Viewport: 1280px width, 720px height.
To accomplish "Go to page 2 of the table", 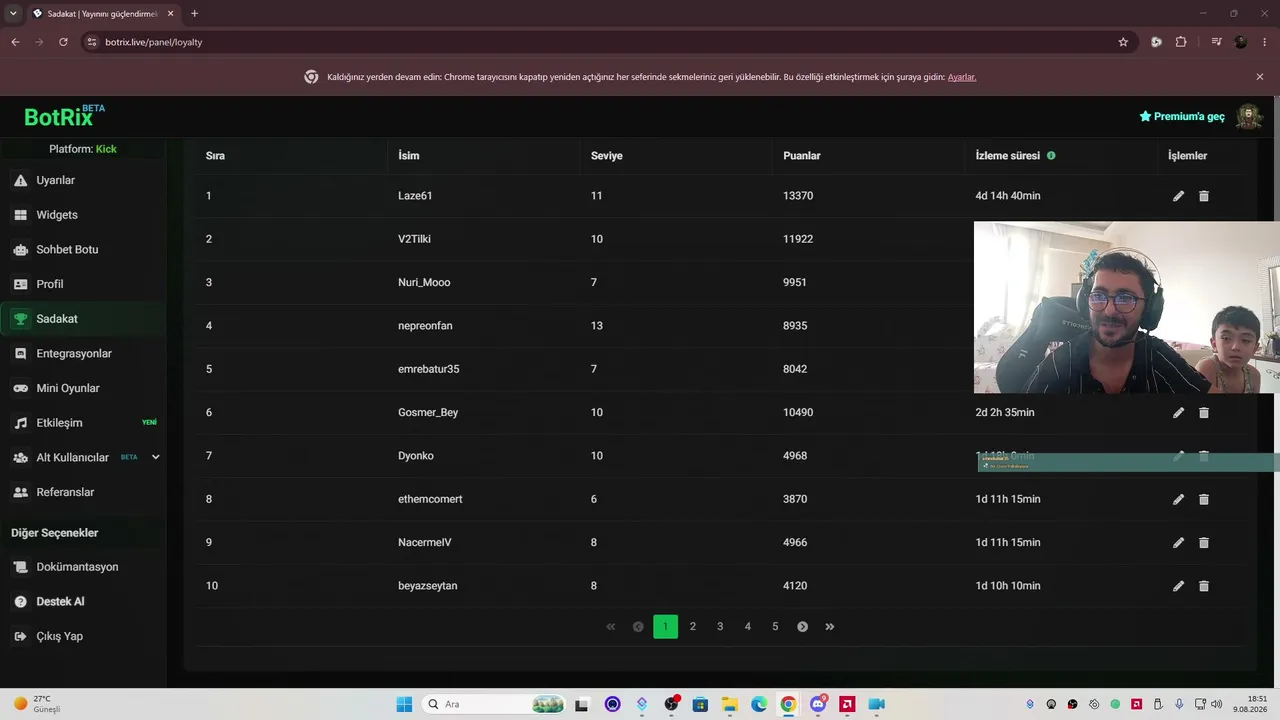I will [x=693, y=627].
